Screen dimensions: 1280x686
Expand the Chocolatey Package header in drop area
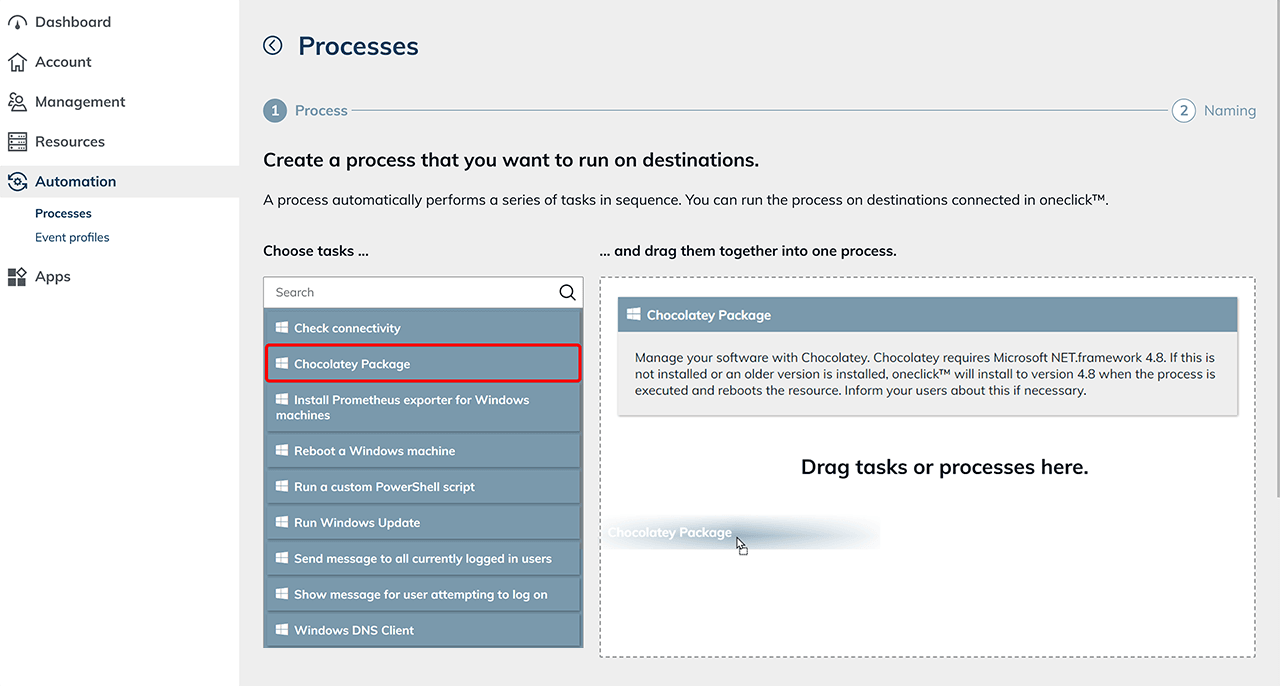(927, 315)
